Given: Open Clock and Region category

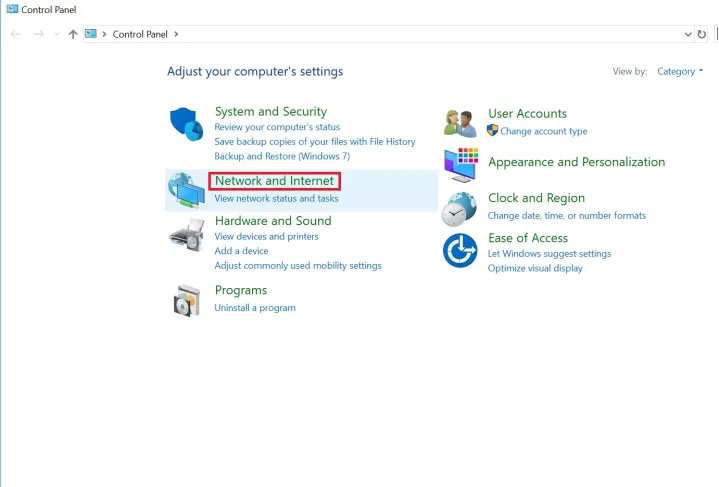Looking at the screenshot, I should (x=536, y=198).
